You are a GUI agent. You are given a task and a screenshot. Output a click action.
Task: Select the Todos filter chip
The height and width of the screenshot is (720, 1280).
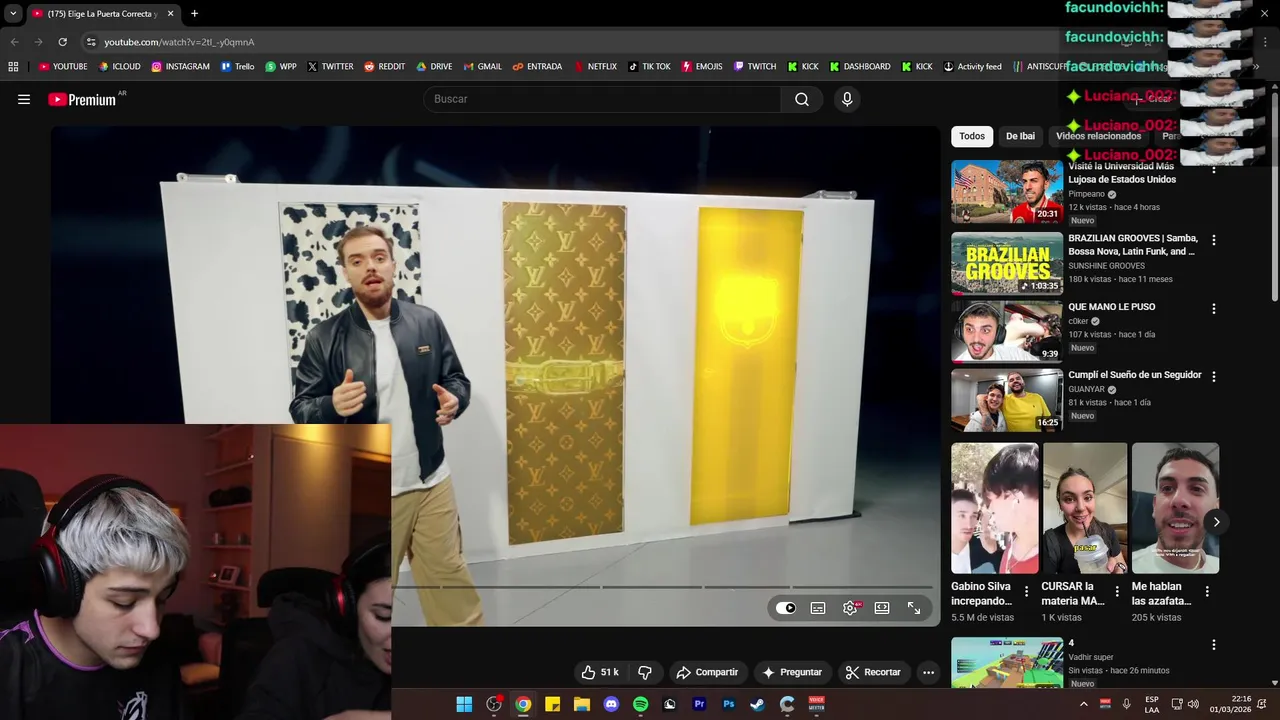coord(972,136)
